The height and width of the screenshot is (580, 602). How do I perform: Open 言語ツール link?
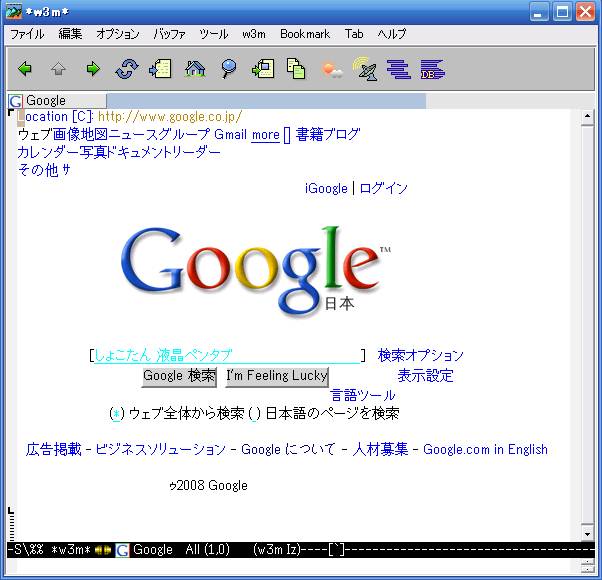point(362,395)
